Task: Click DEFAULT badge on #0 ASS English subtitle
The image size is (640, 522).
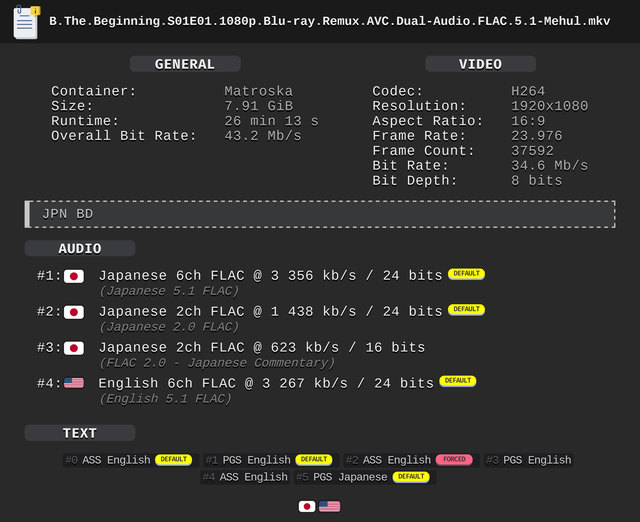Action: point(173,459)
